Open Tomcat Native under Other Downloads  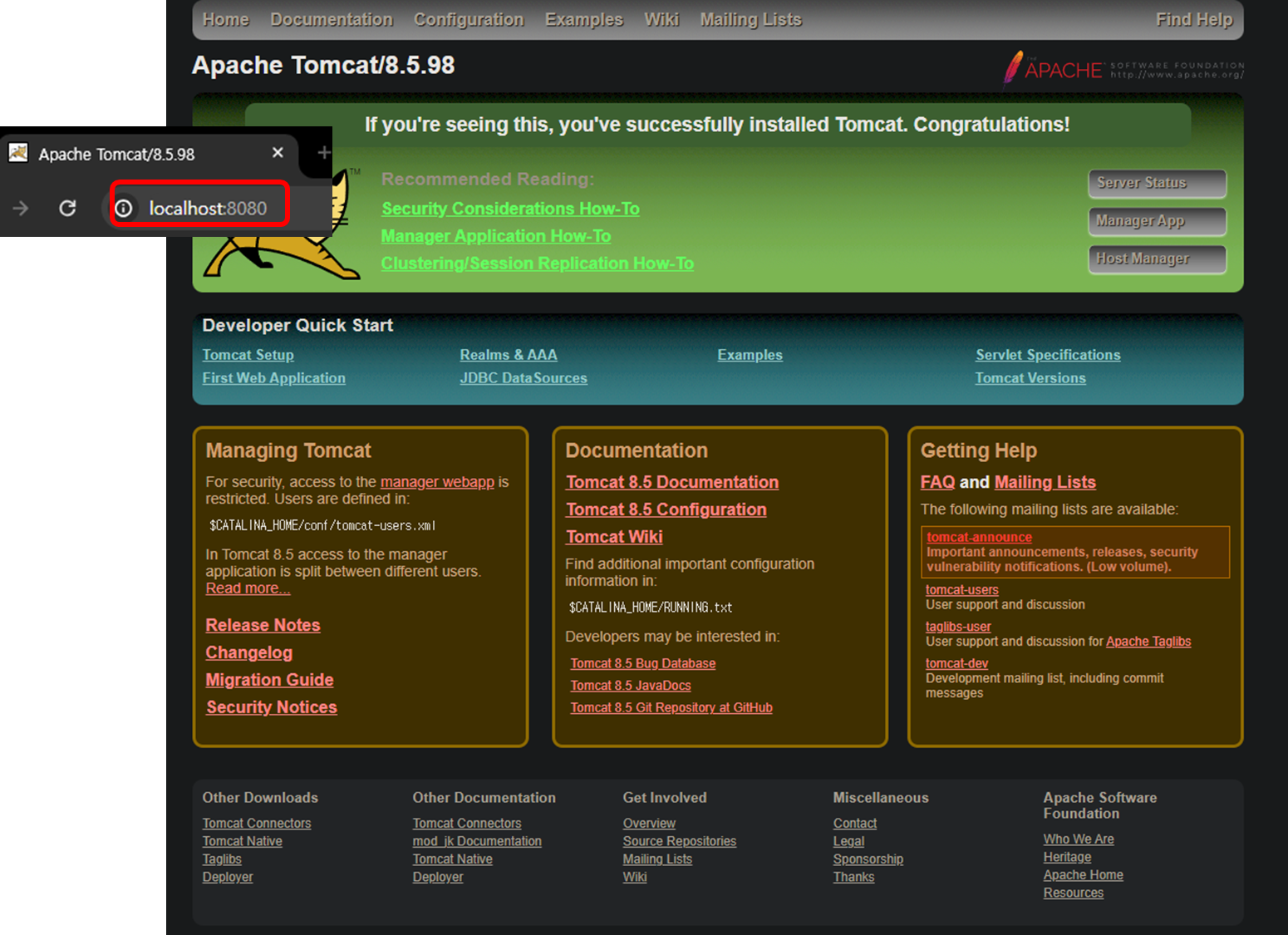tap(243, 842)
